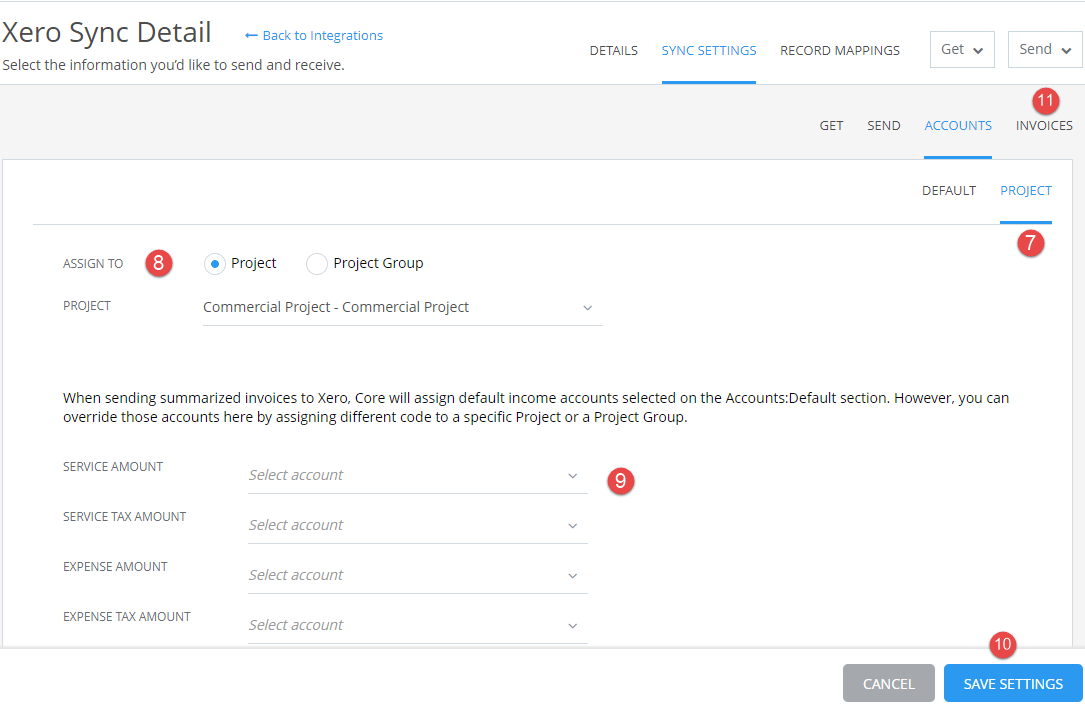Click the SERVICE TAX AMOUNT label
Image resolution: width=1085 pixels, height=717 pixels.
[125, 517]
